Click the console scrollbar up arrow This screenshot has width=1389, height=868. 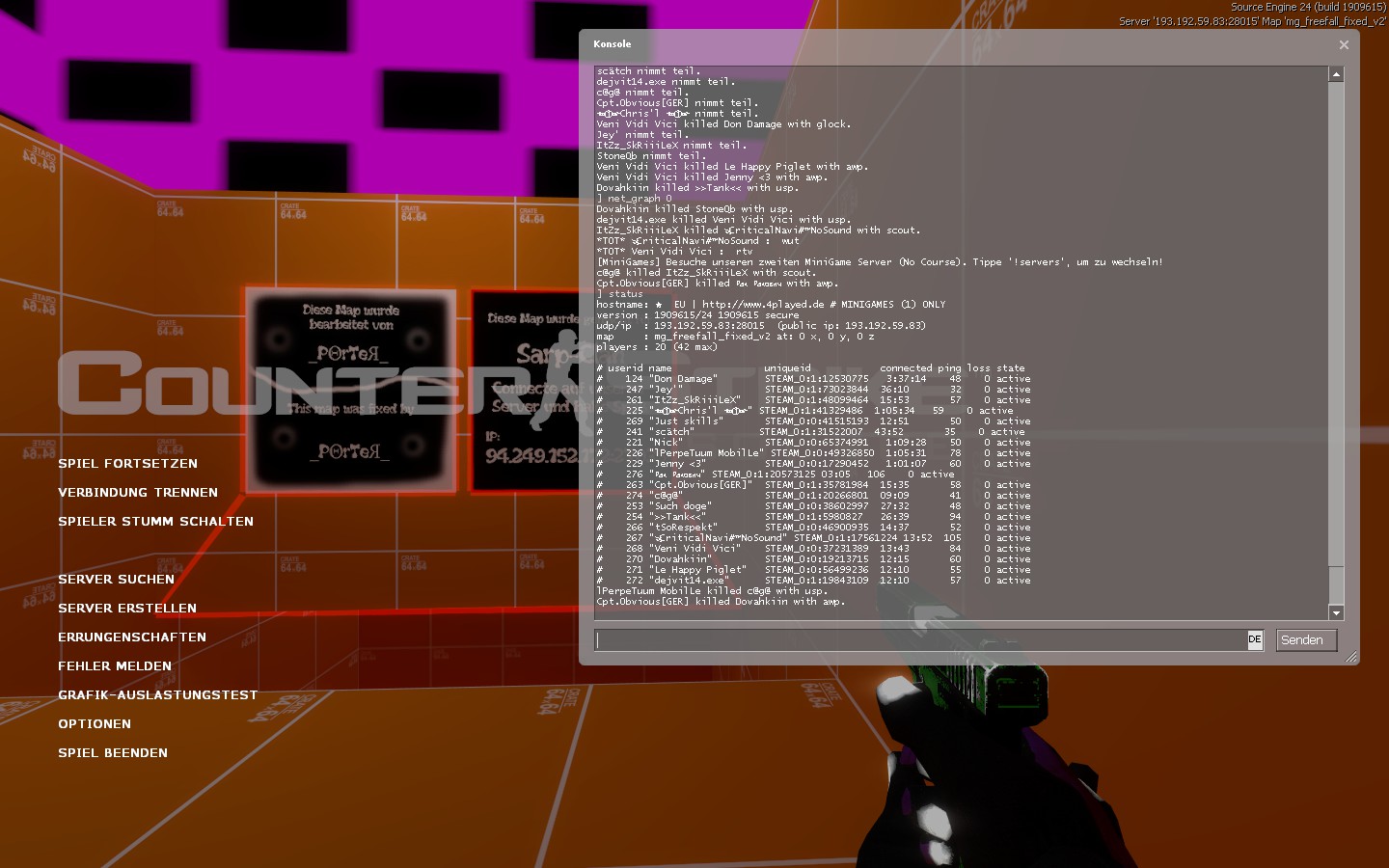[x=1336, y=74]
